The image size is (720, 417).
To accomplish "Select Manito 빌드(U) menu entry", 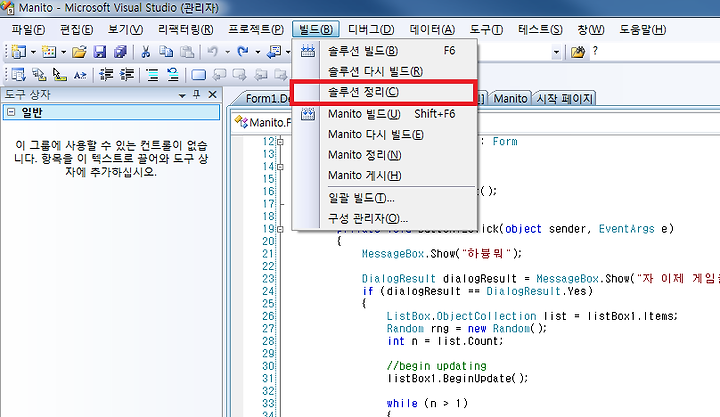I will coord(385,114).
